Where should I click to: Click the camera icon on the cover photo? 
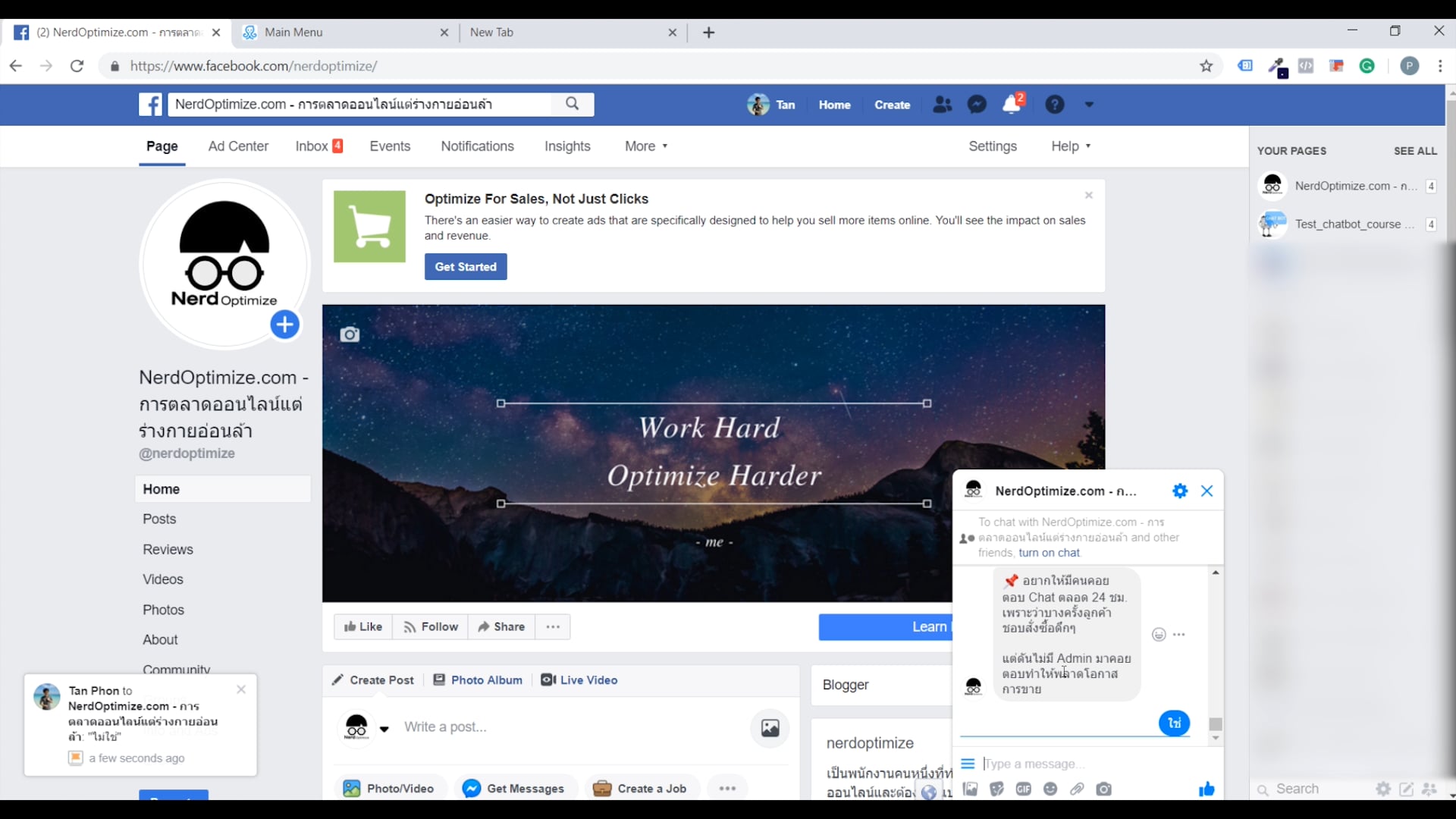(x=350, y=334)
